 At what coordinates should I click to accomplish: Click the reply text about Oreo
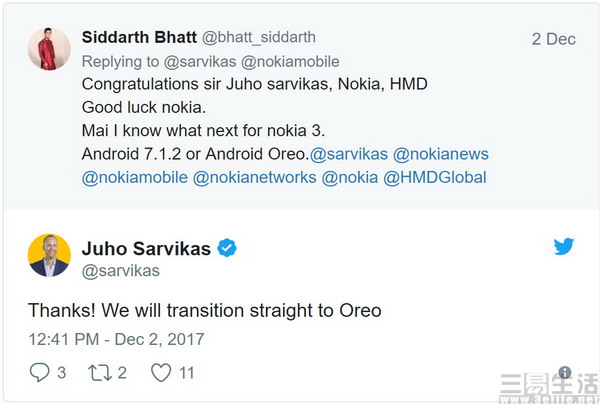[205, 310]
